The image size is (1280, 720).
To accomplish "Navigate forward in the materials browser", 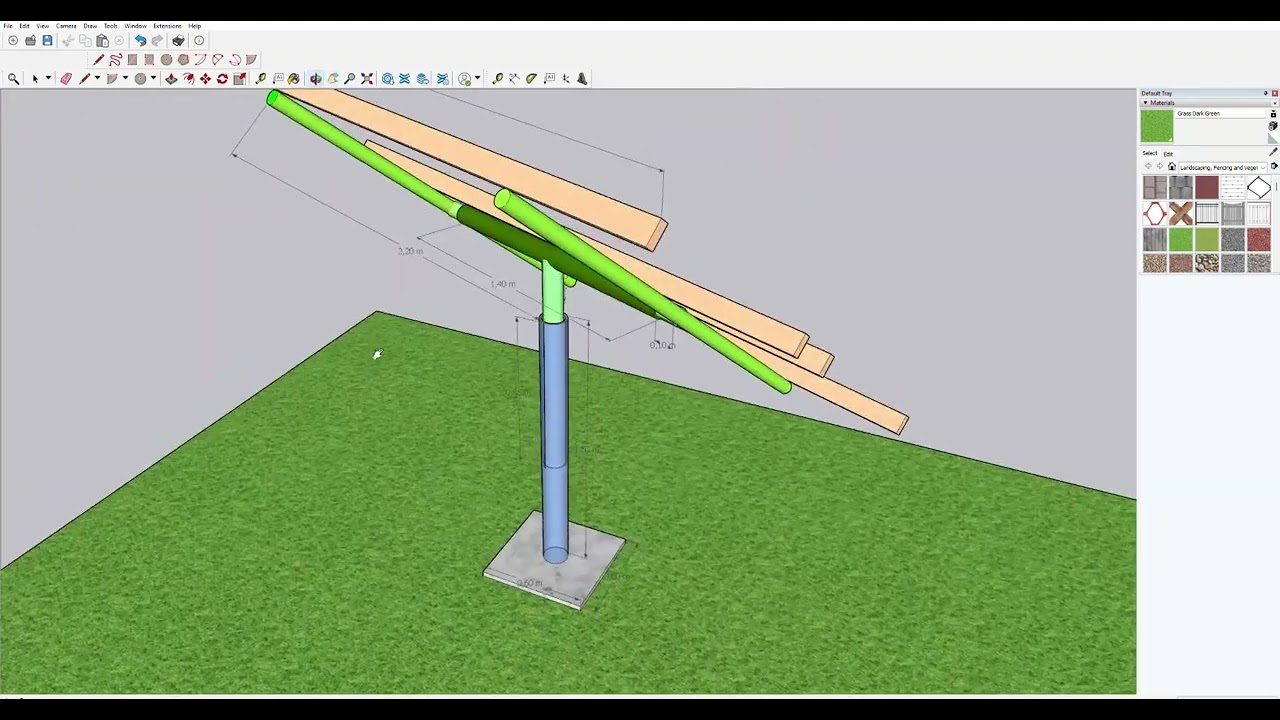I will pos(1160,166).
